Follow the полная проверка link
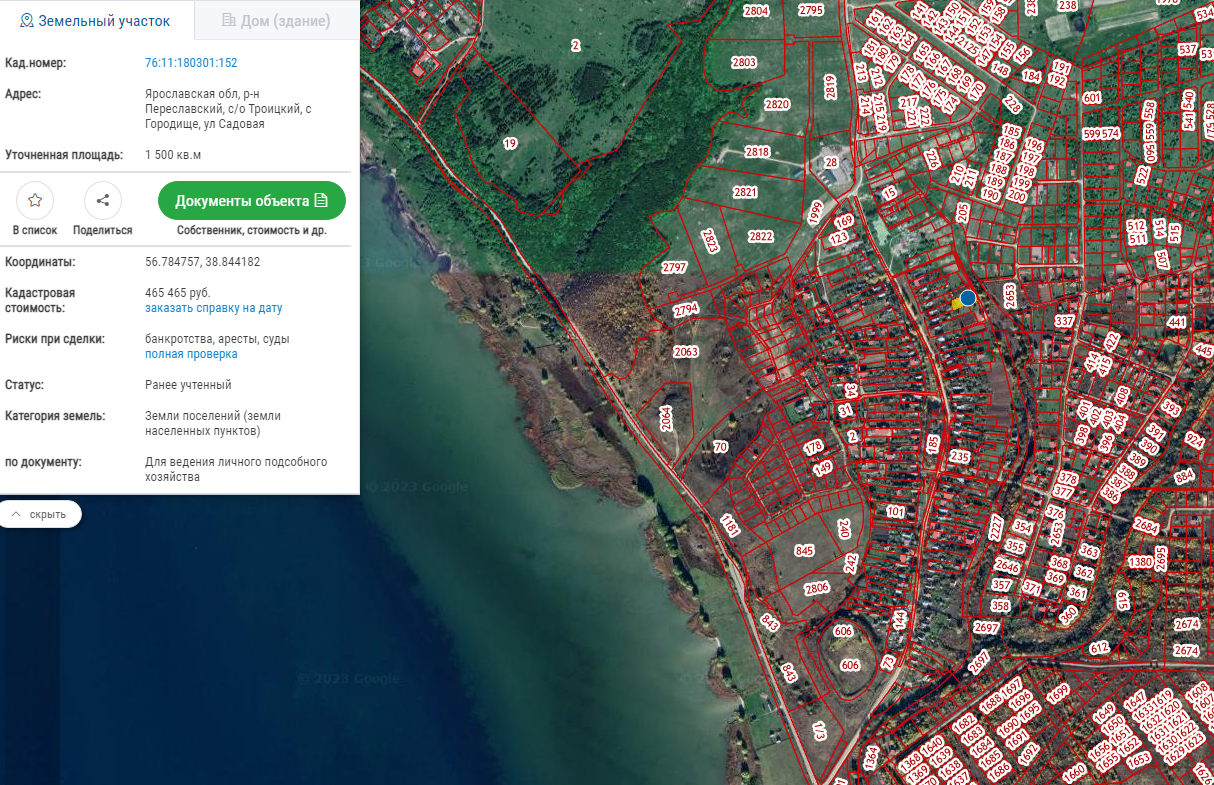Screen dimensions: 1214x785 191,354
